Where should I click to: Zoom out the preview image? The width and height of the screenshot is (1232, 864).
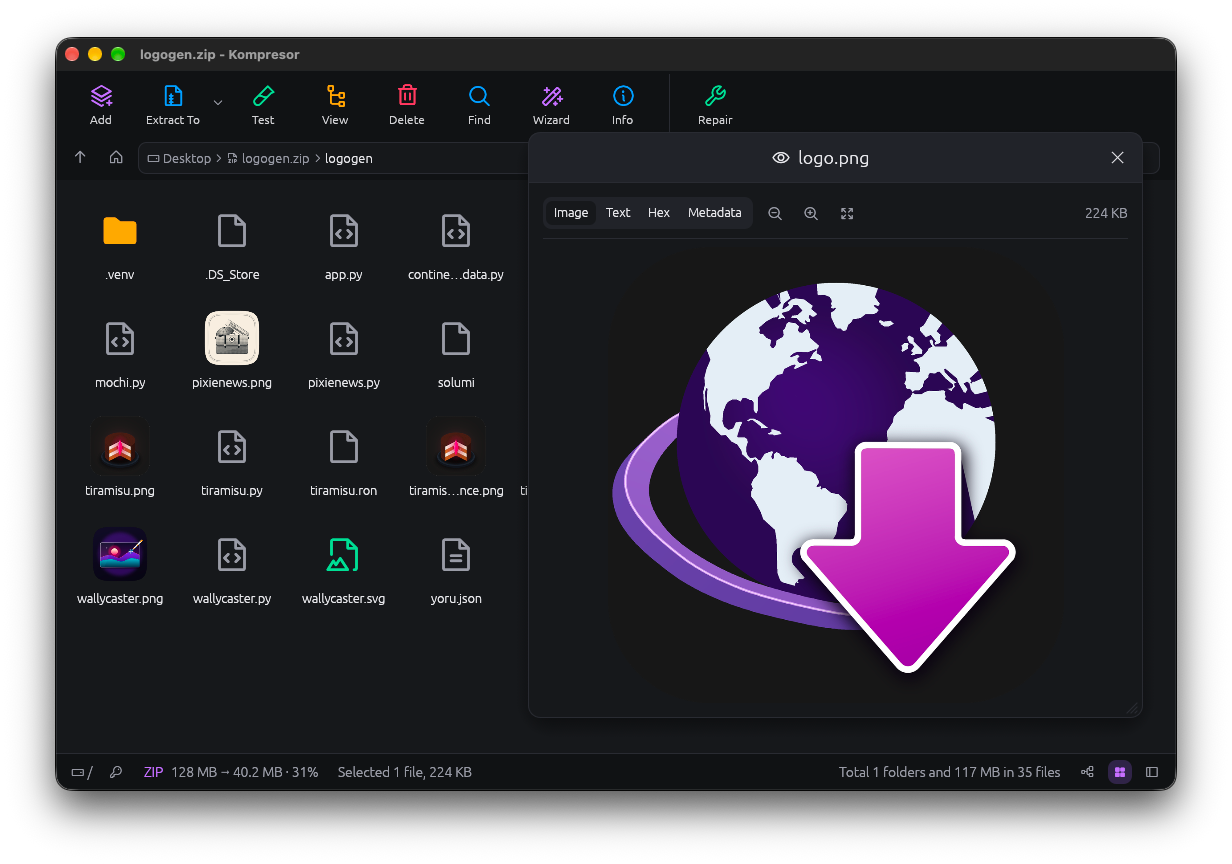click(x=775, y=213)
